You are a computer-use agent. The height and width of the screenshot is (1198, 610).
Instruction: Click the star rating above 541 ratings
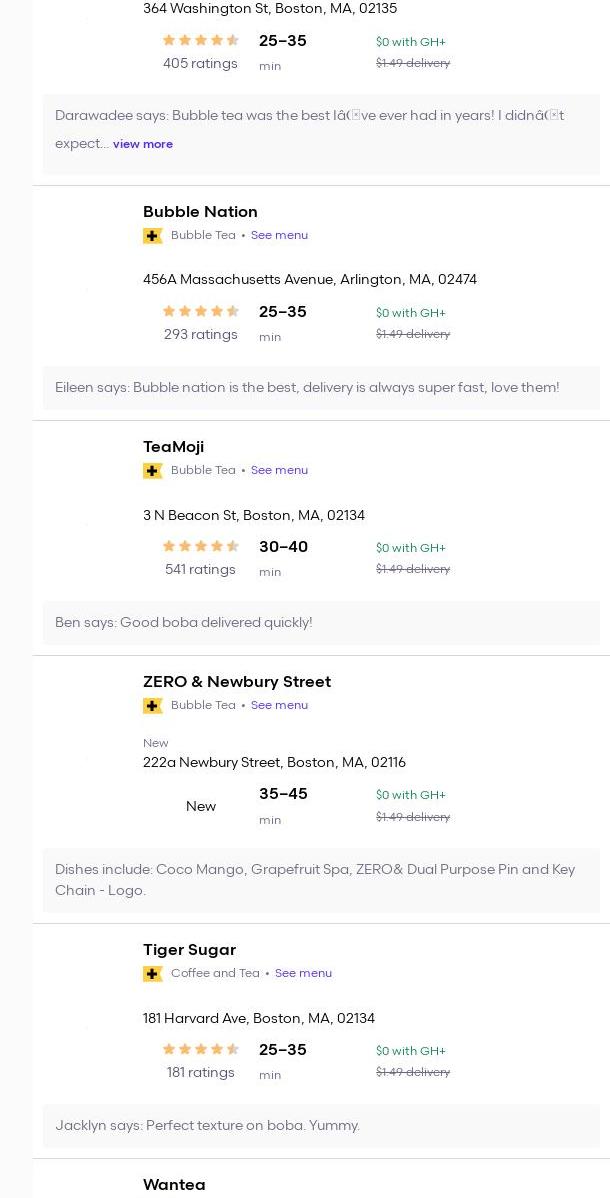pyautogui.click(x=201, y=547)
